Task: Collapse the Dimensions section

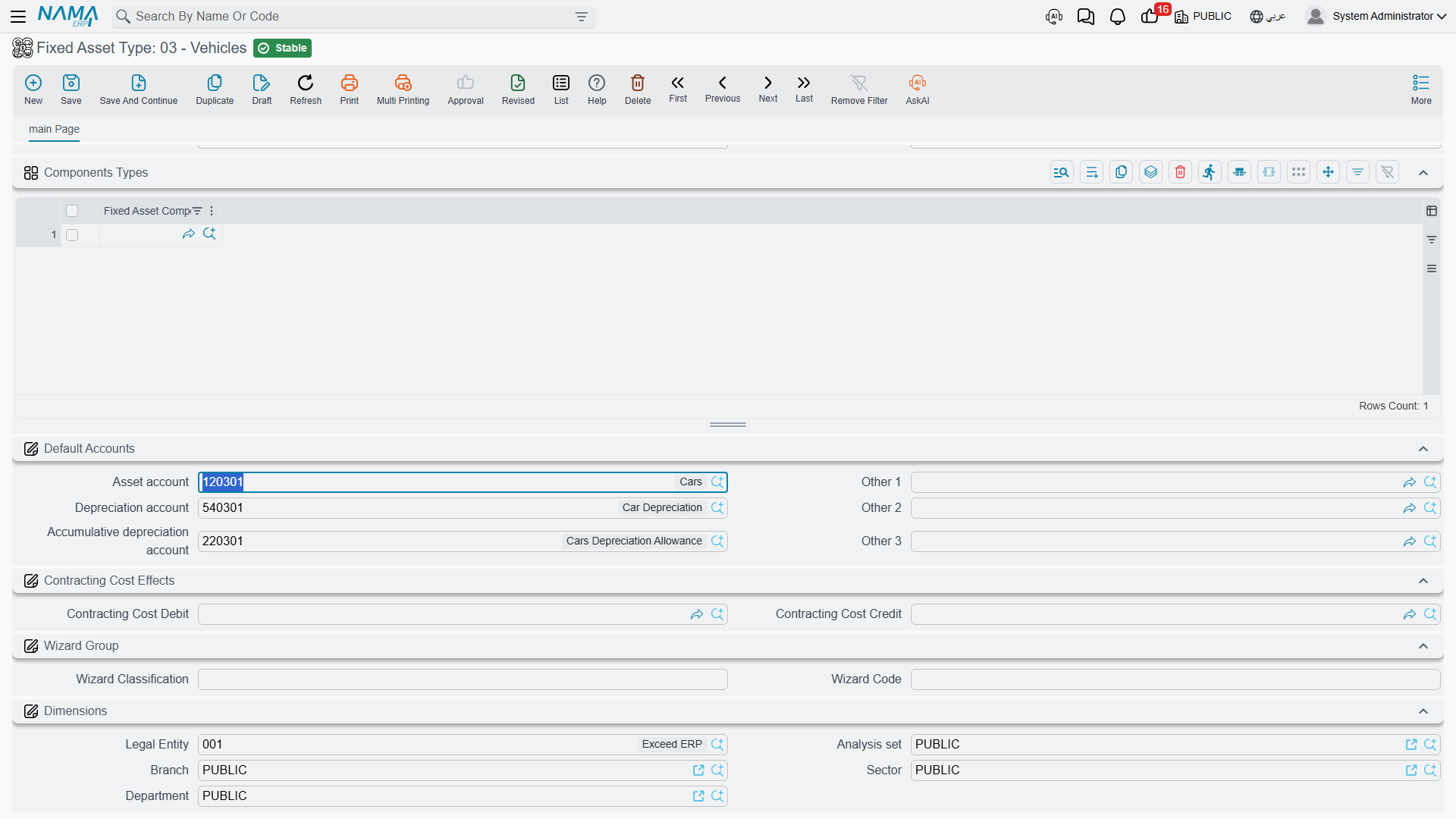Action: [x=1423, y=711]
